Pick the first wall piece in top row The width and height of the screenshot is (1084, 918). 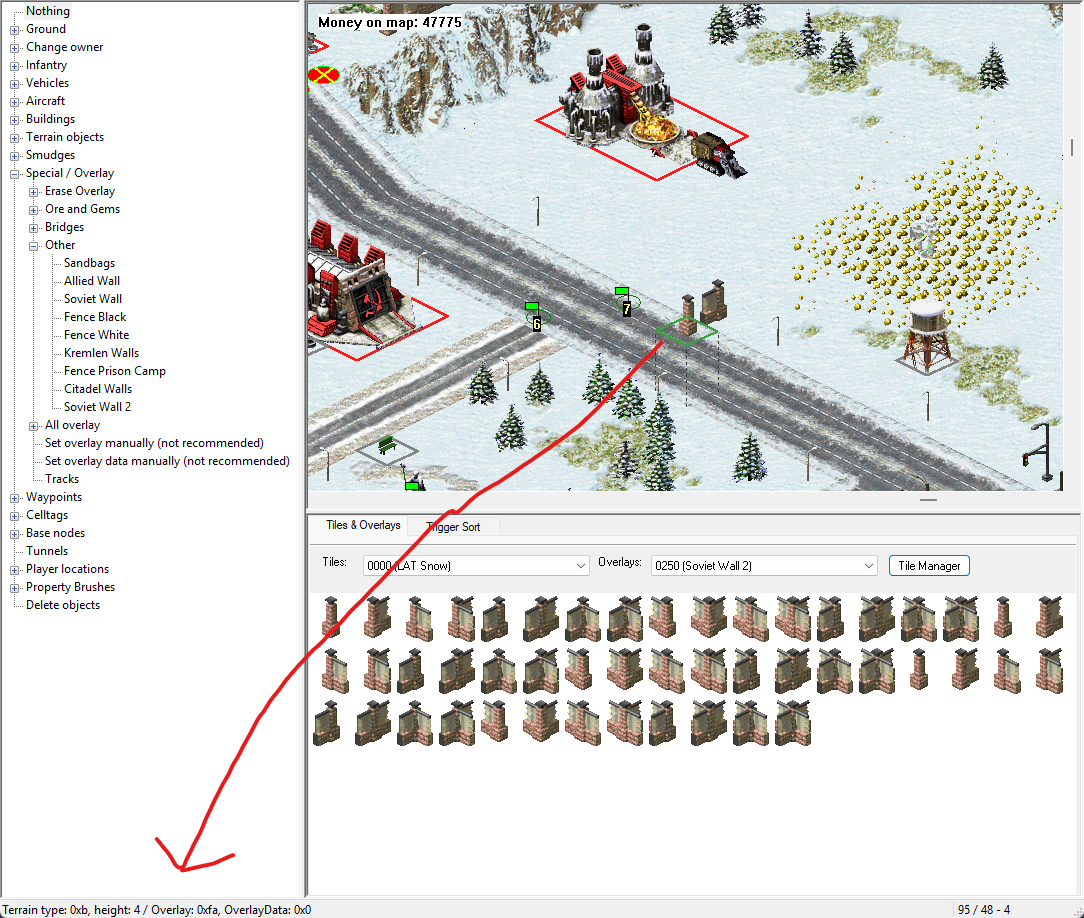pyautogui.click(x=332, y=617)
